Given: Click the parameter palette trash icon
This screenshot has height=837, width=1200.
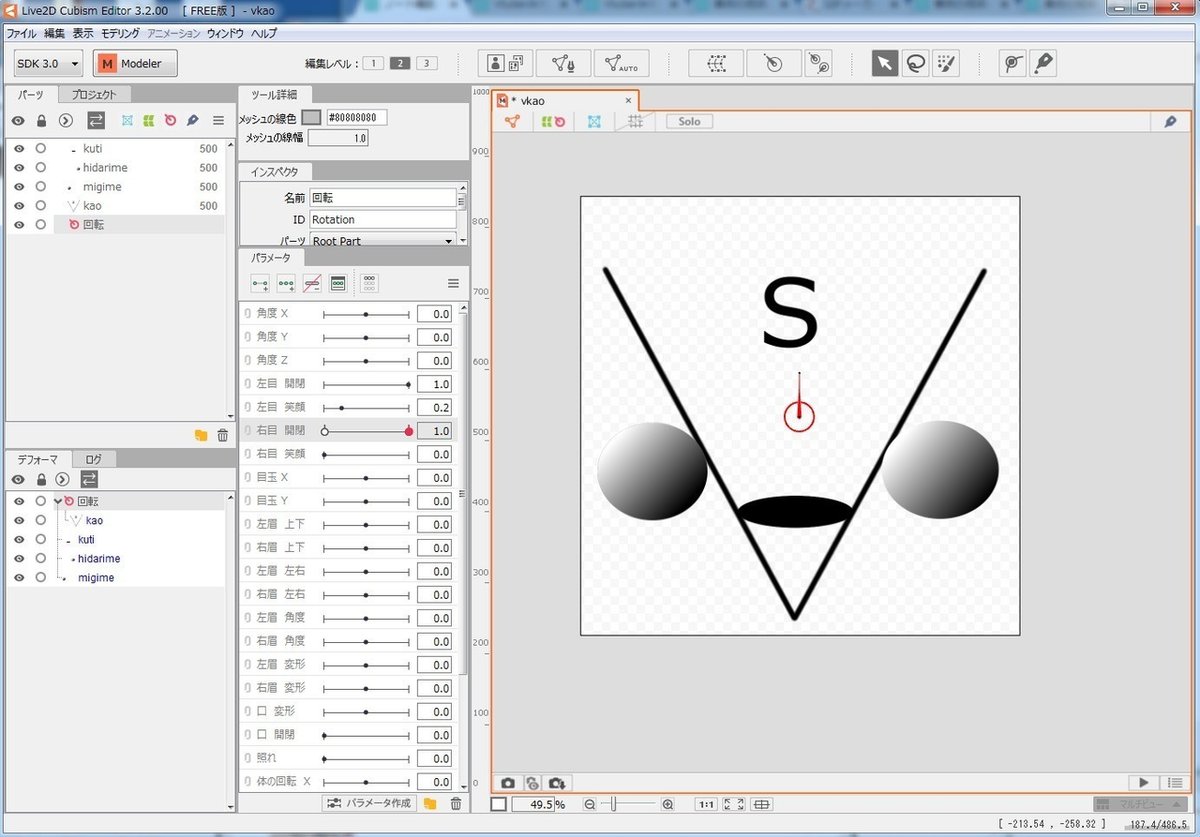Looking at the screenshot, I should pyautogui.click(x=456, y=803).
